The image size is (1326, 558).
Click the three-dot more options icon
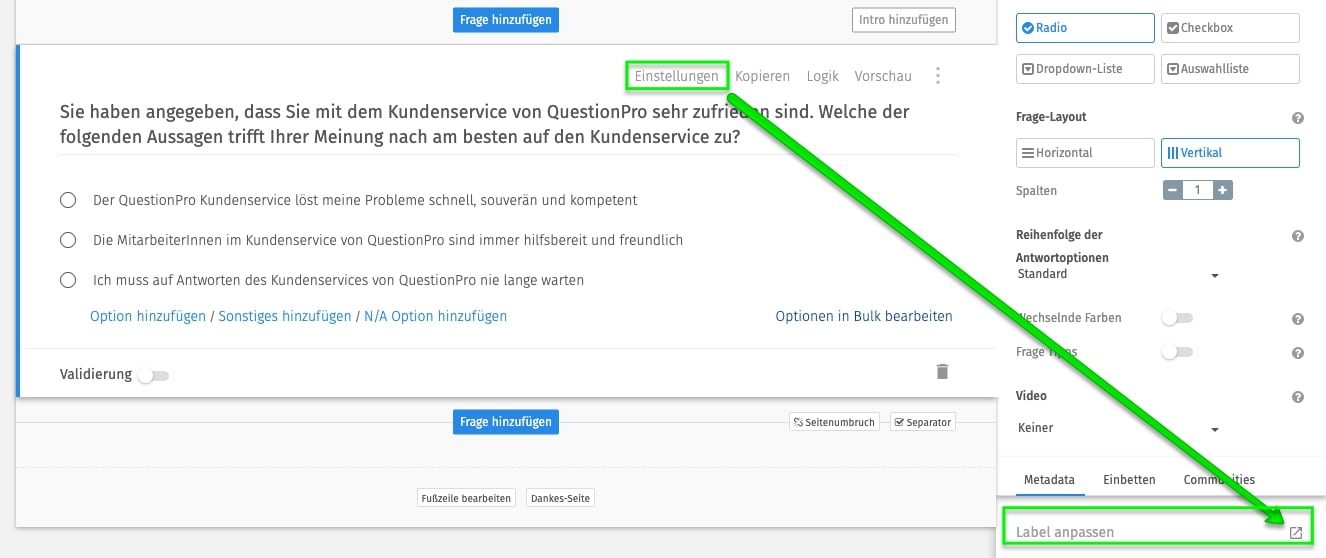click(x=937, y=76)
